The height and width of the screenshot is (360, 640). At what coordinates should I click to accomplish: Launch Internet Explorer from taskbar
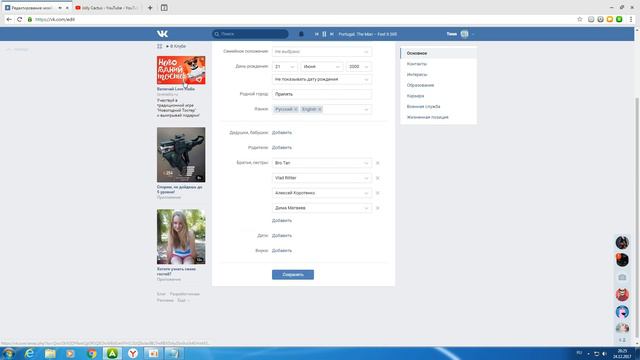click(x=29, y=353)
